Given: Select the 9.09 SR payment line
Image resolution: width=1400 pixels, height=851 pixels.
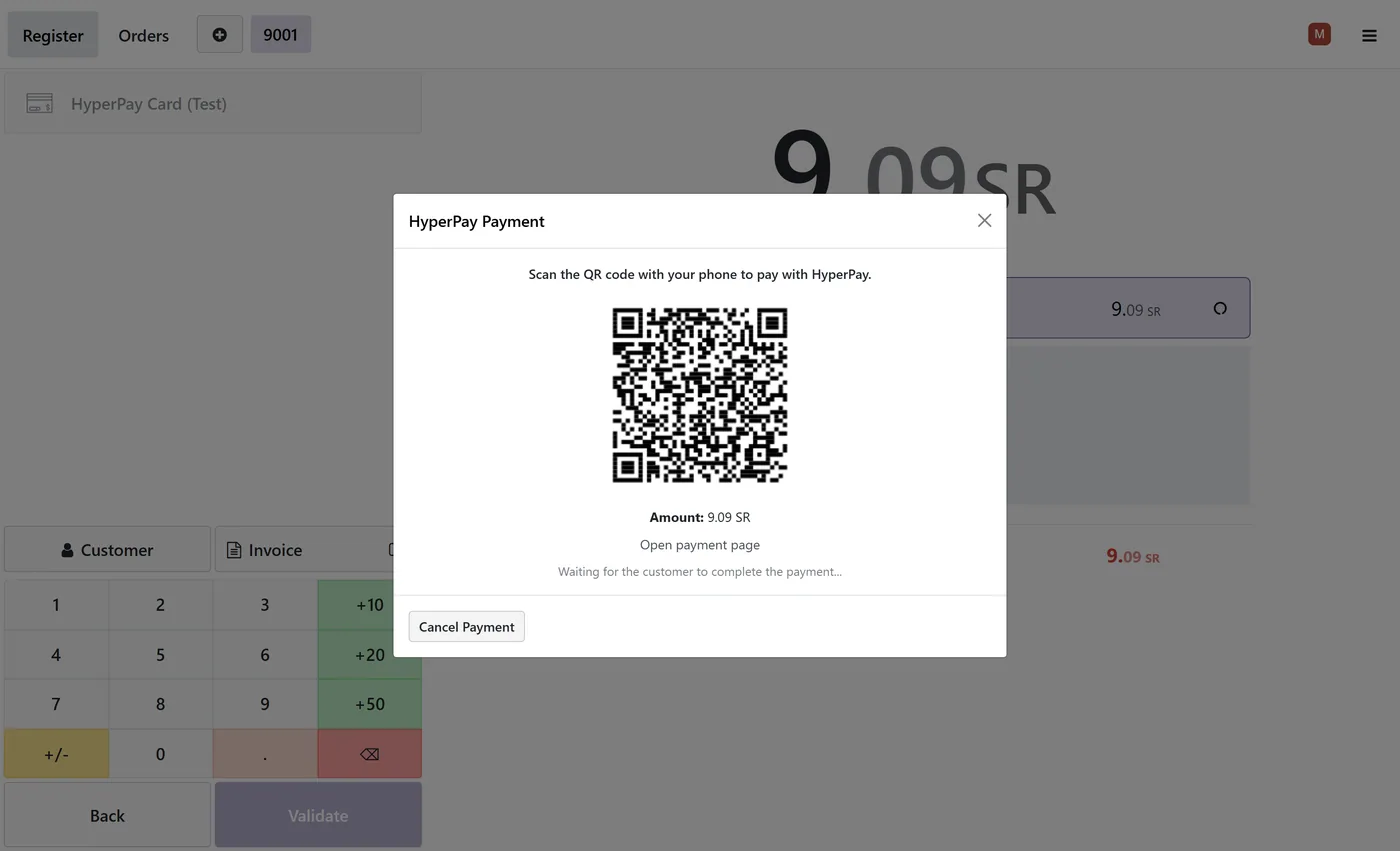Looking at the screenshot, I should click(1127, 308).
